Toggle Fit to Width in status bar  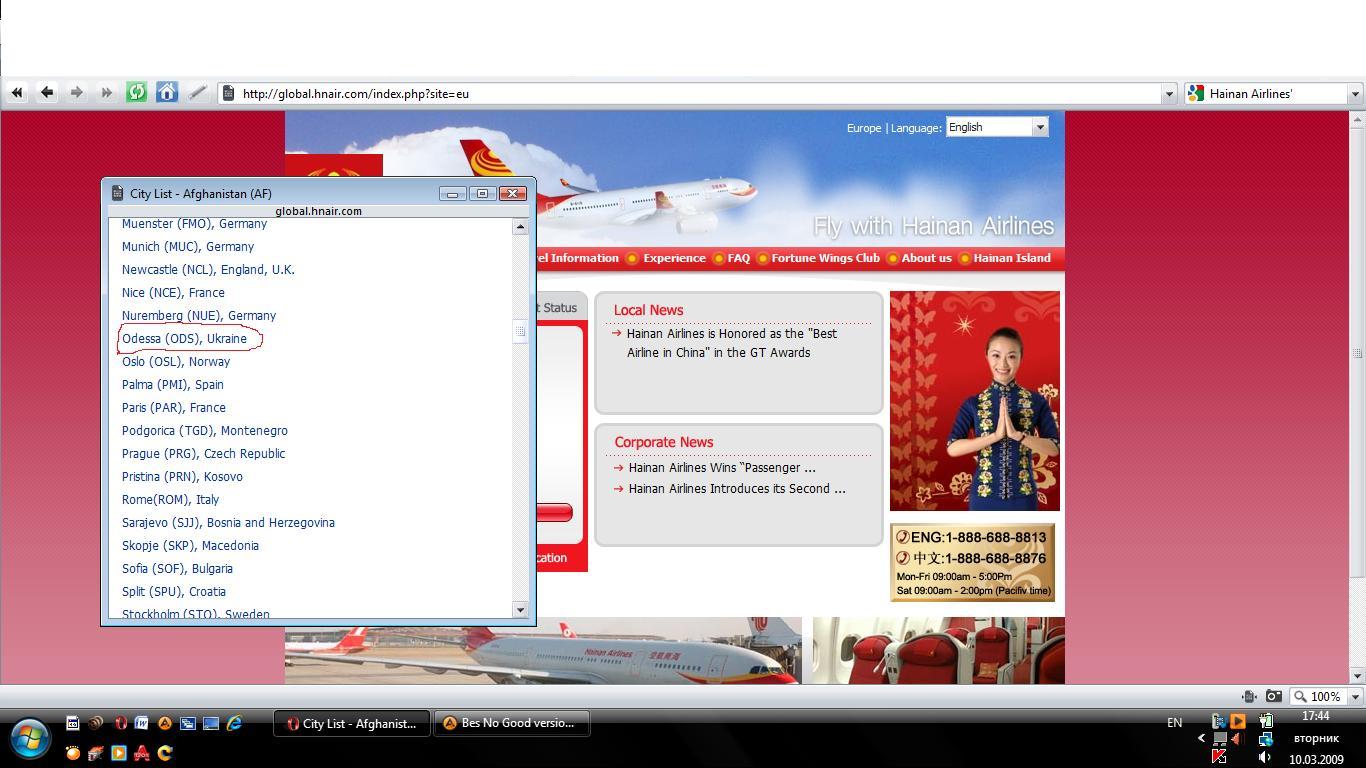pos(1249,696)
